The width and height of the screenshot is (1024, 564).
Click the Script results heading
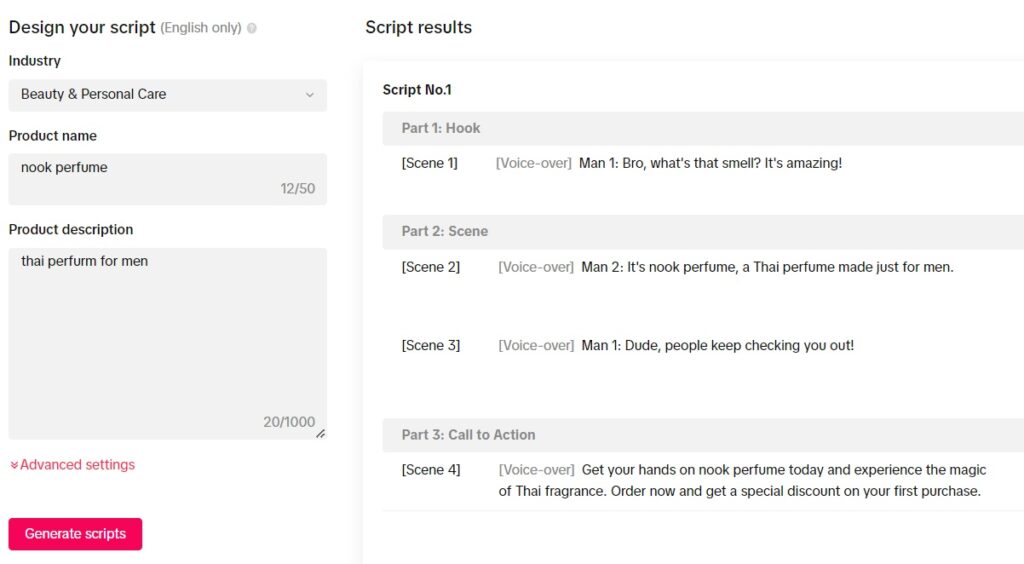tap(419, 27)
